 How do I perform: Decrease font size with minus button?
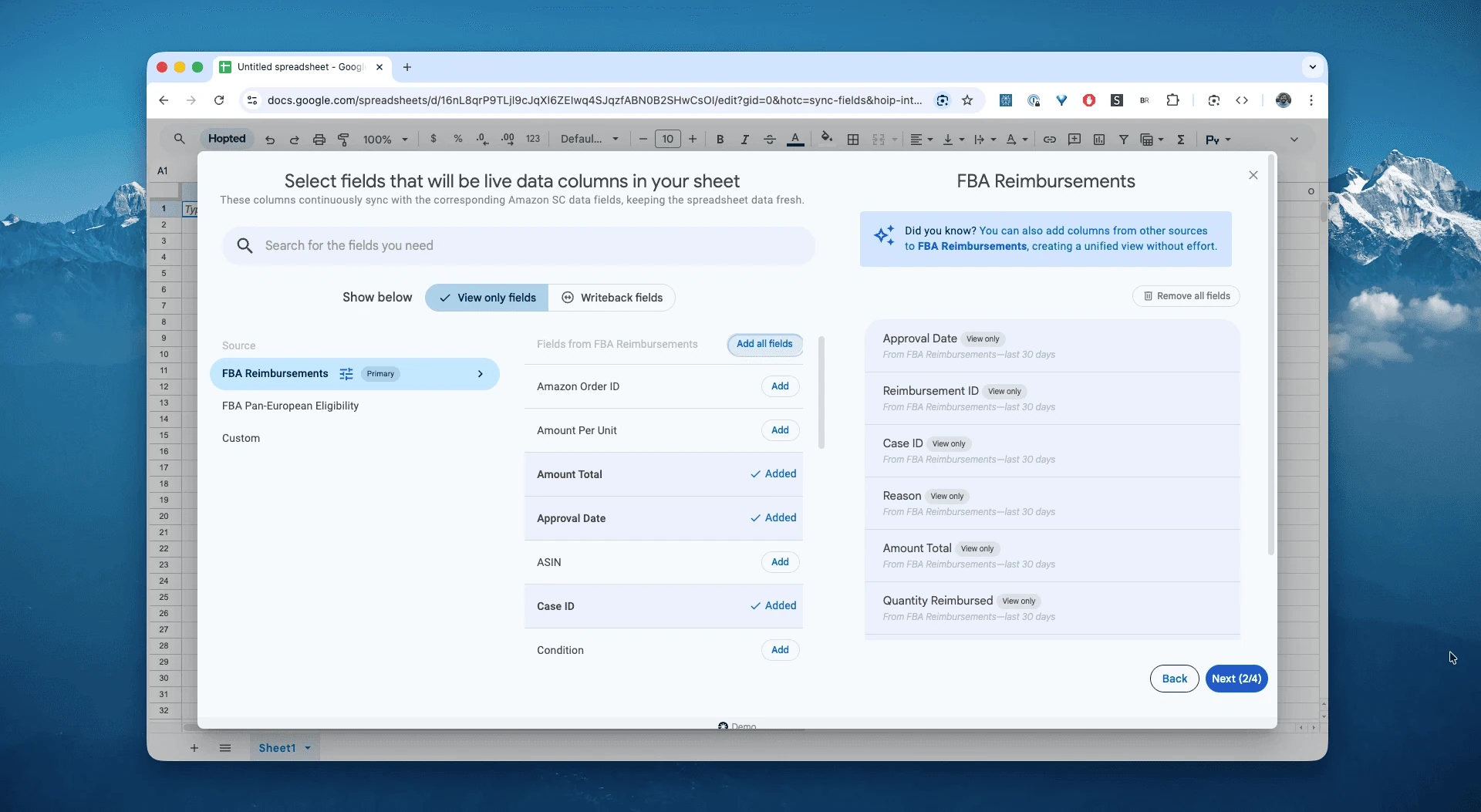(x=643, y=139)
